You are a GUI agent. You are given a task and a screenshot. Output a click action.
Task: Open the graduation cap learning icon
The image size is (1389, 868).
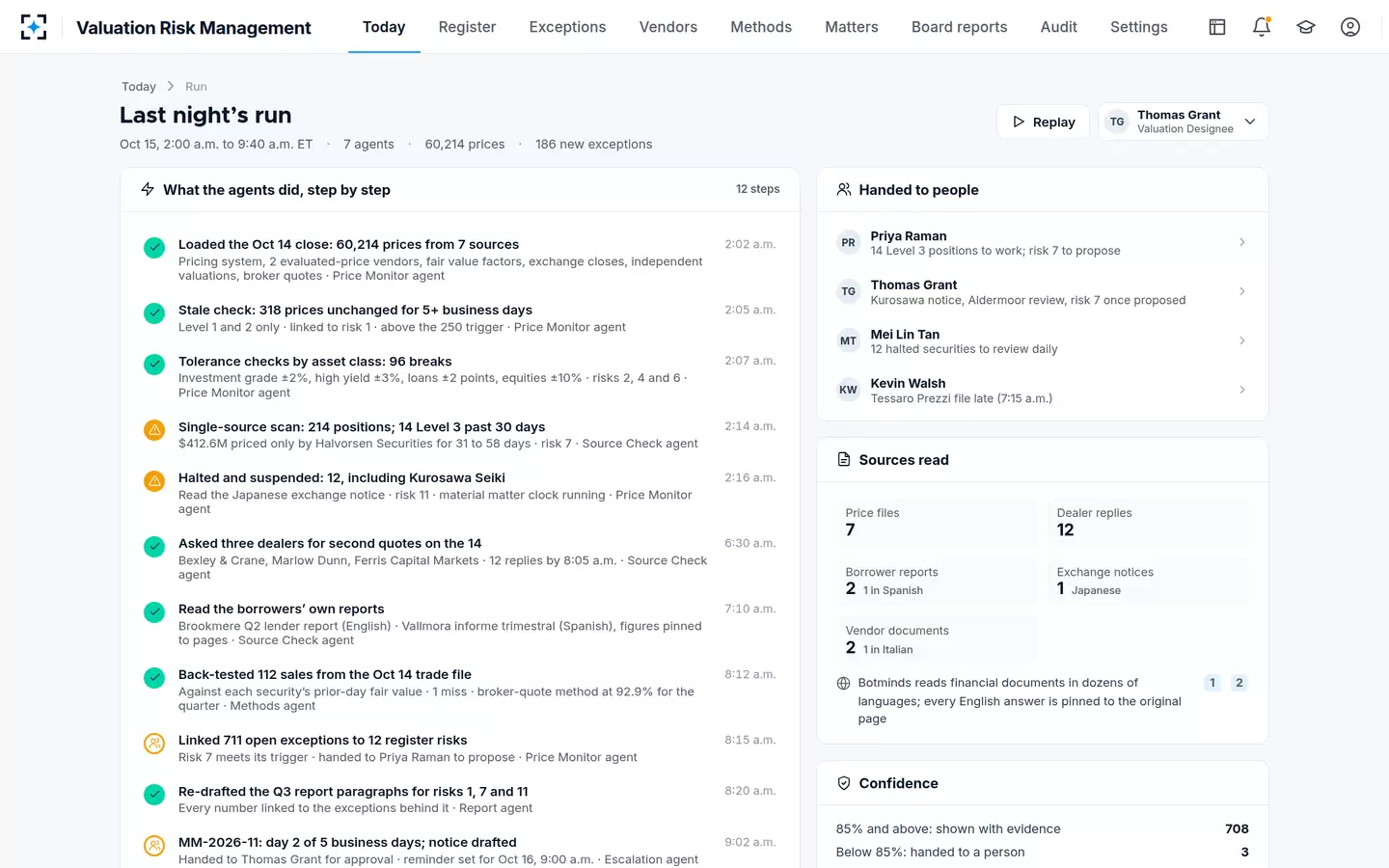click(1306, 27)
